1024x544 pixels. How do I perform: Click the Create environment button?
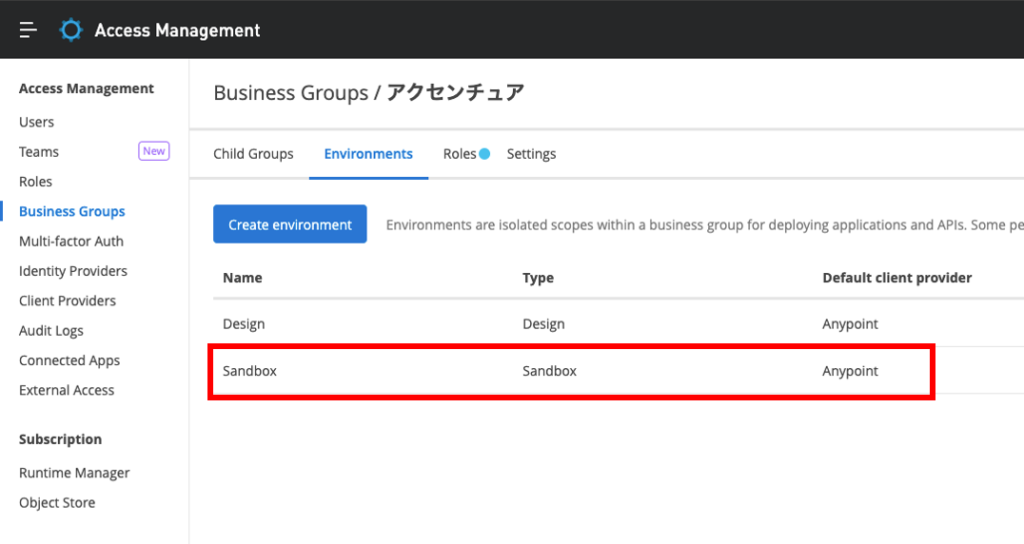pyautogui.click(x=290, y=225)
